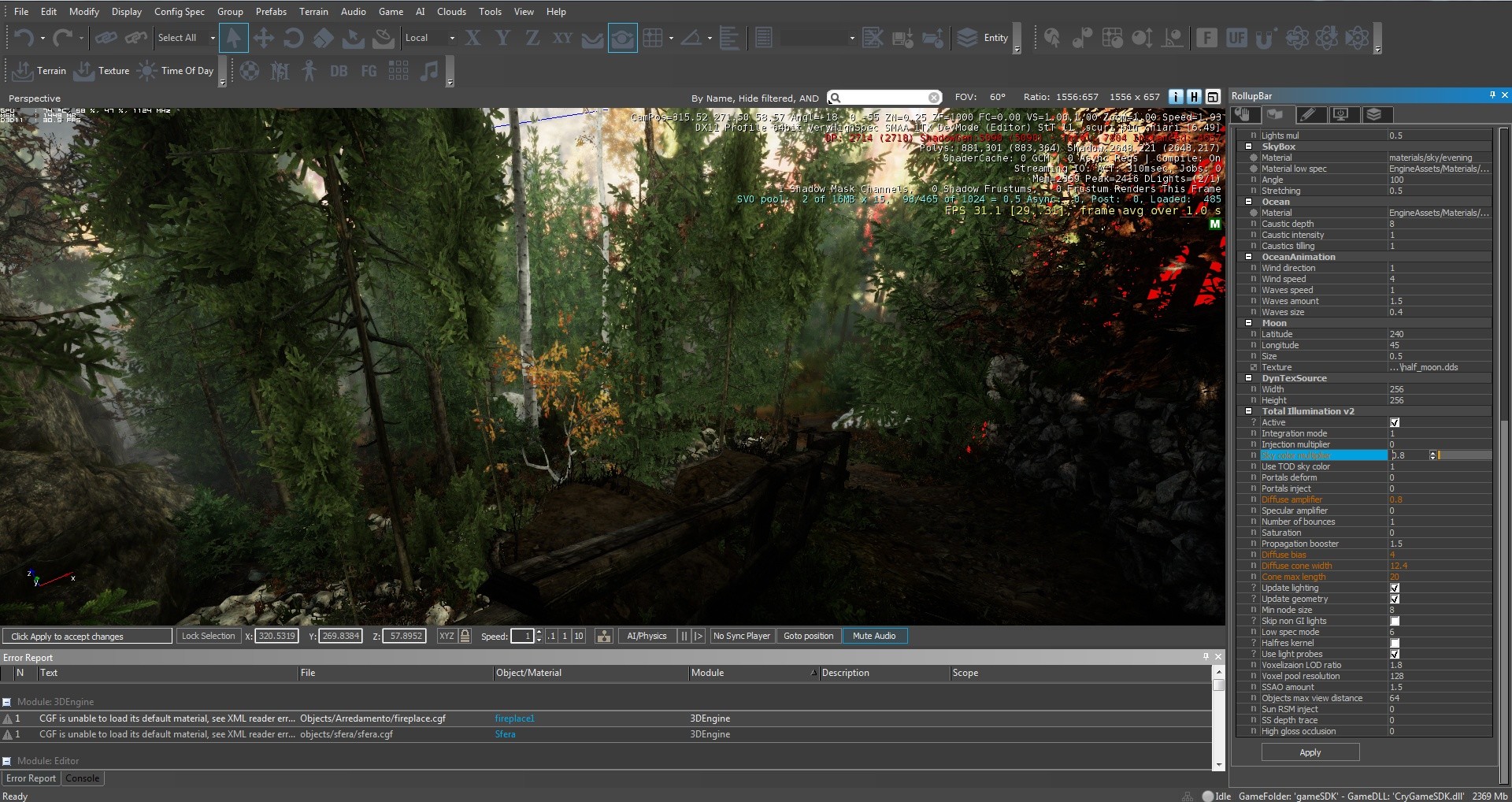Viewport: 1512px width, 802px height.
Task: Select the Move tool
Action: click(264, 37)
